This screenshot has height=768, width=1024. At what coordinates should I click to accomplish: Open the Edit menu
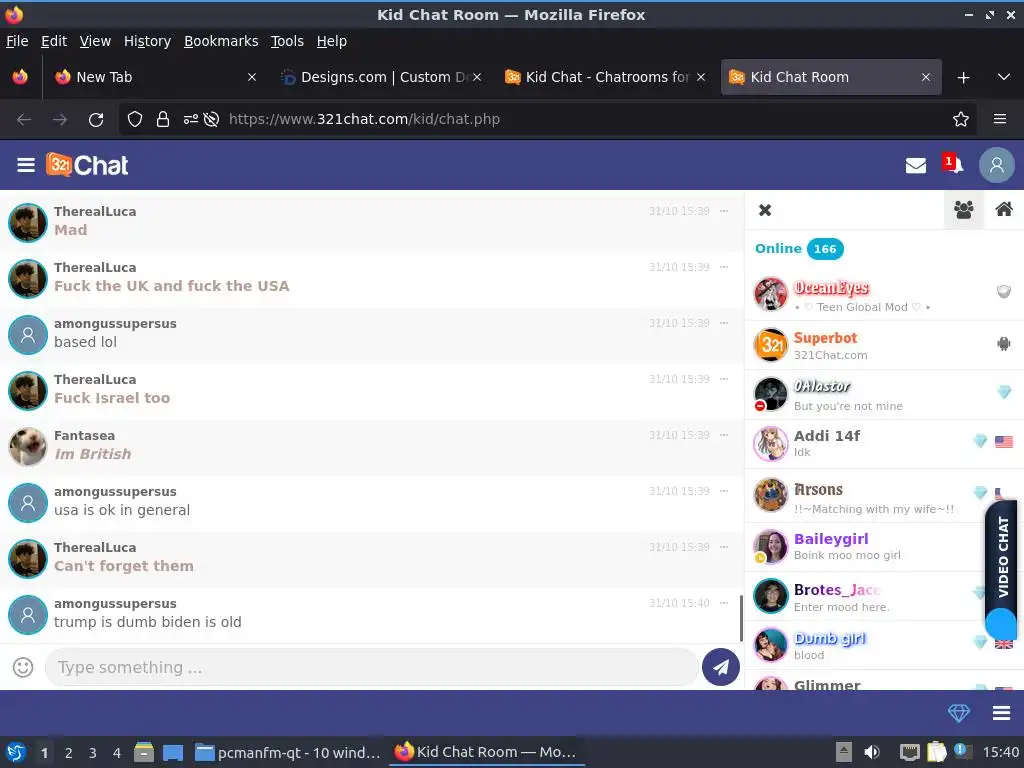54,41
